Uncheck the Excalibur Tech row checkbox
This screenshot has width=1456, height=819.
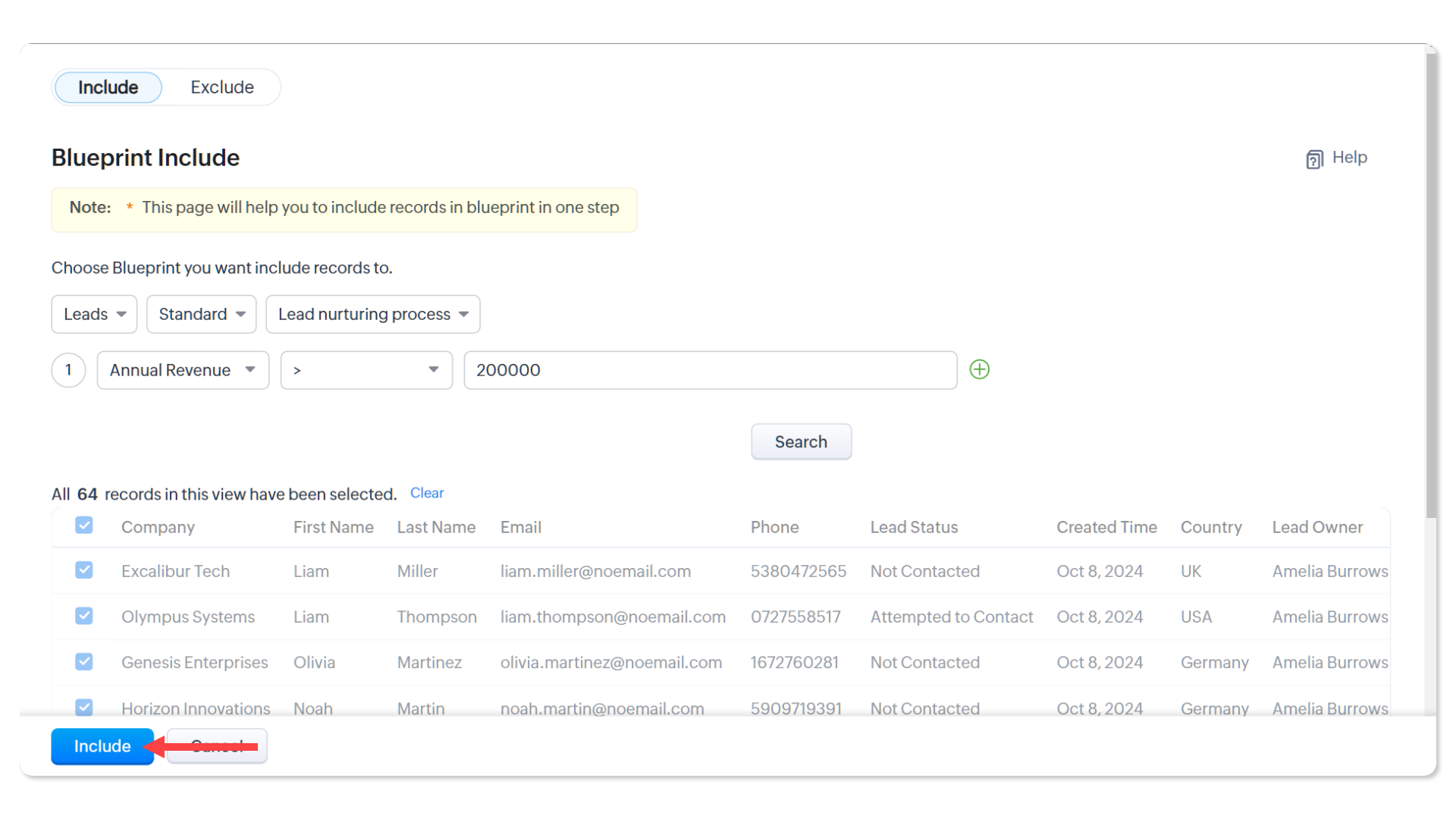coord(84,570)
